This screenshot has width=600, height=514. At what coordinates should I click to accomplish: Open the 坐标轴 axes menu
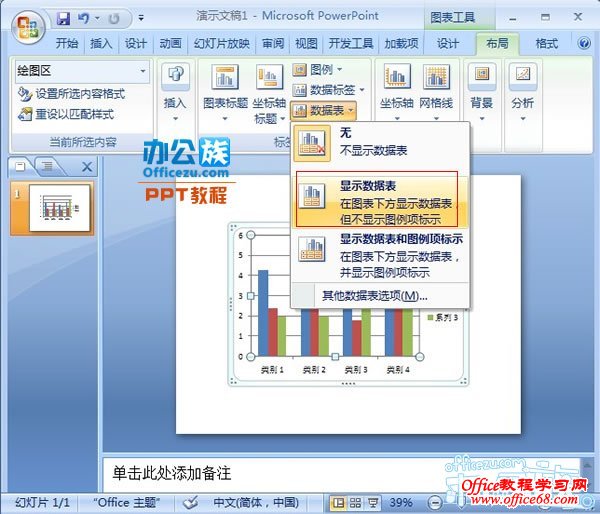pyautogui.click(x=397, y=92)
